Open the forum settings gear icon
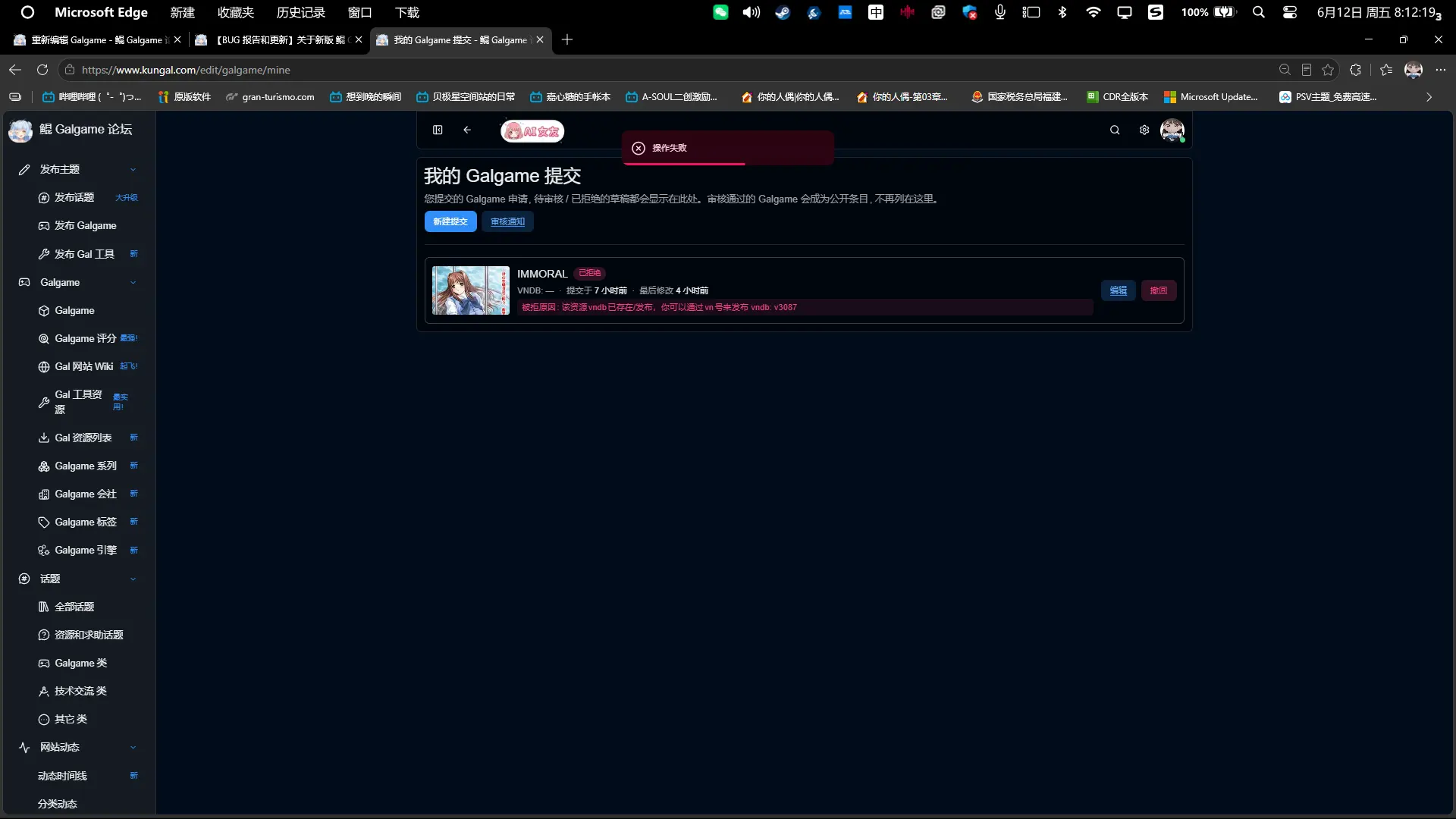 (1144, 130)
